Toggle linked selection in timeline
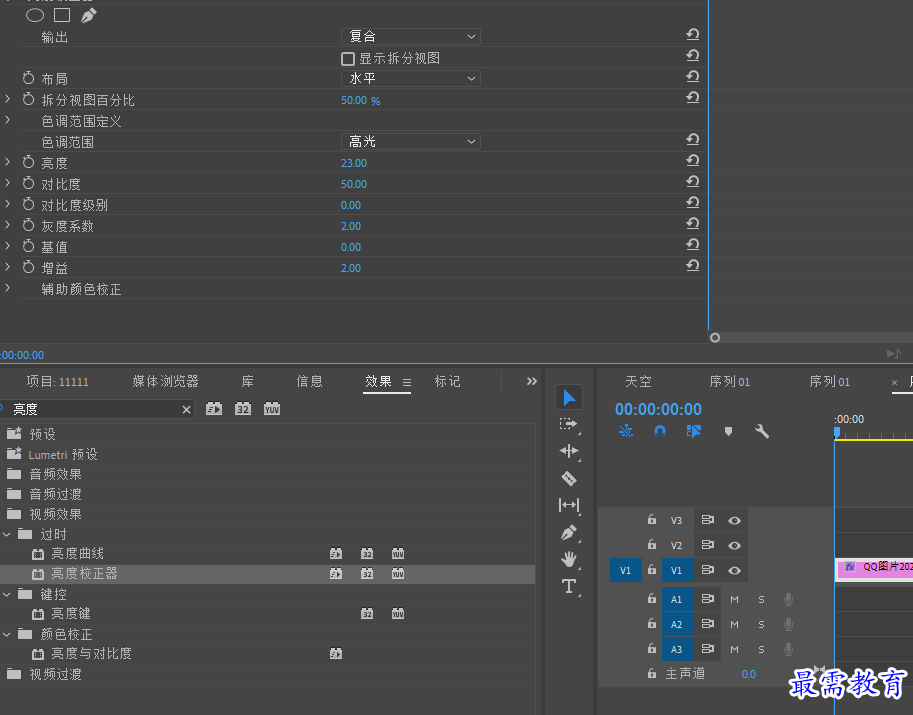Viewport: 913px width, 715px height. 693,431
